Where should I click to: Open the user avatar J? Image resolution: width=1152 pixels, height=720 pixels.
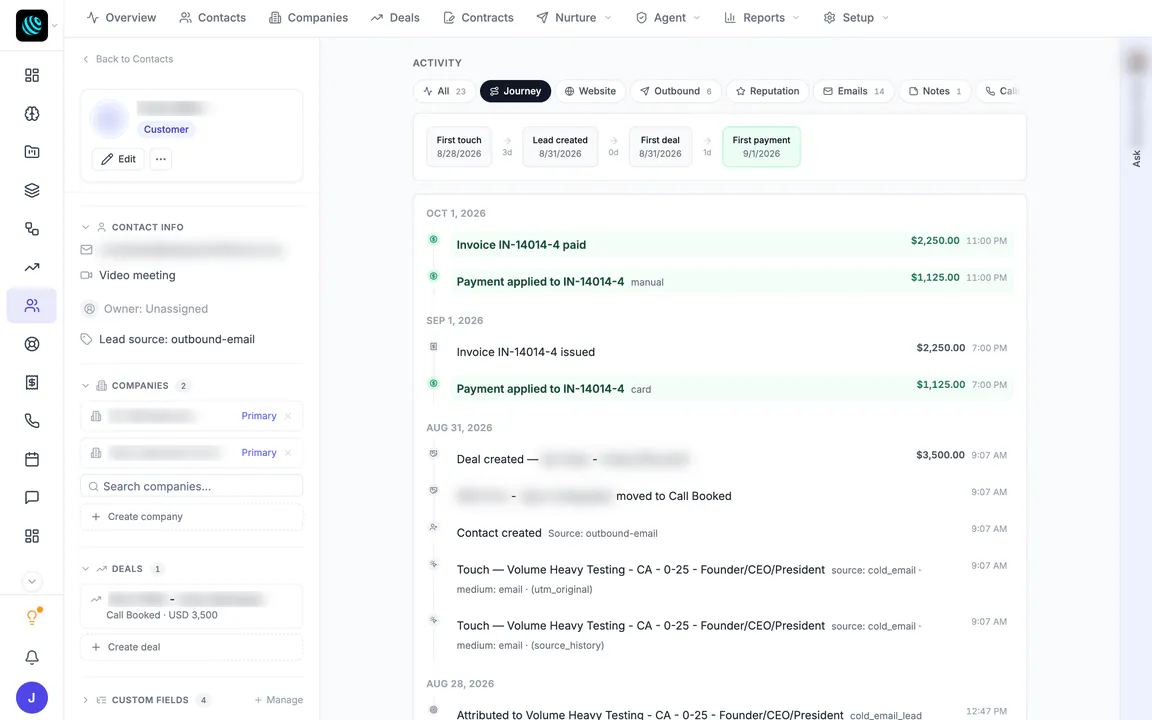click(32, 698)
